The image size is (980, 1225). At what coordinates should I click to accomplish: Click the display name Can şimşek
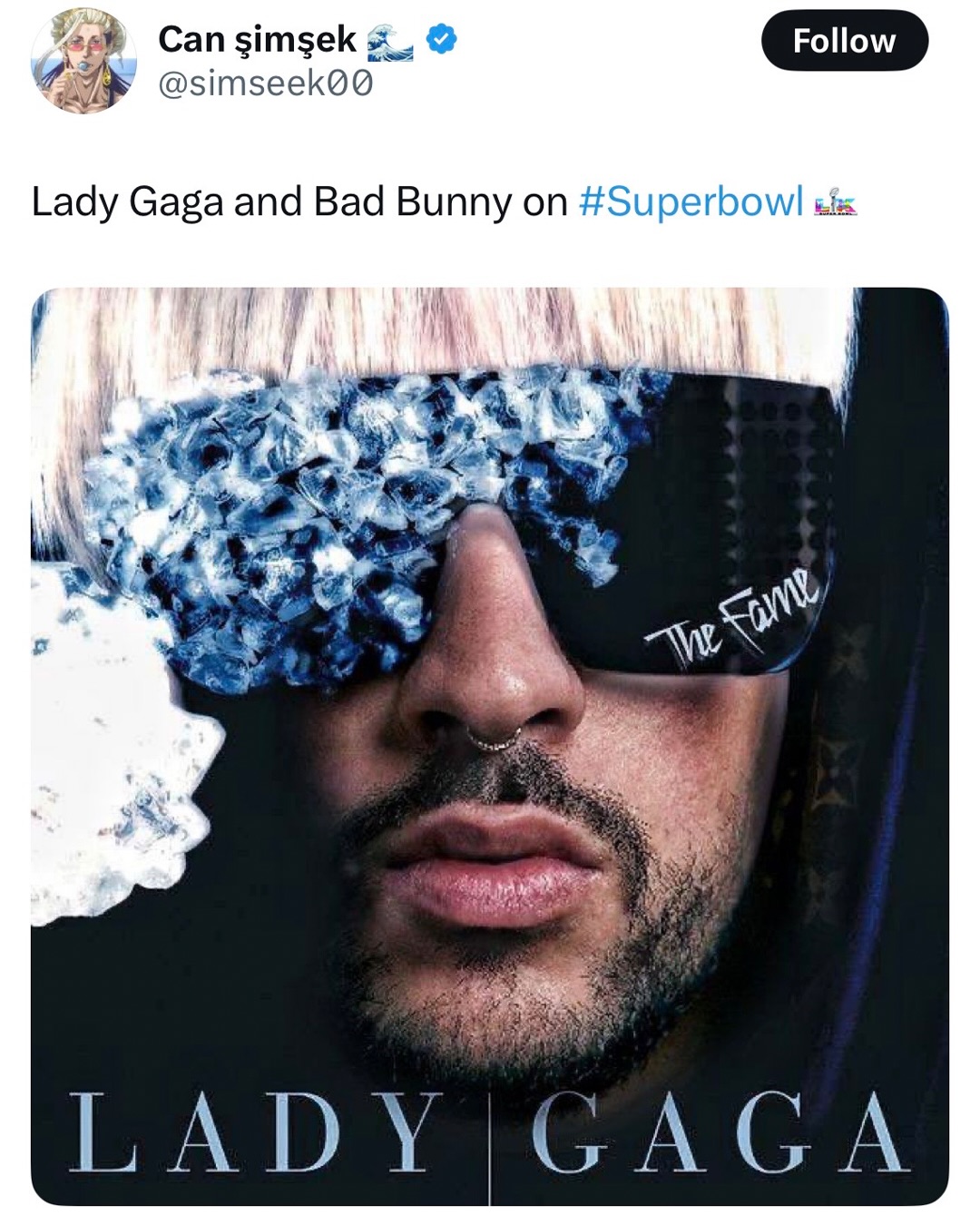tap(257, 39)
